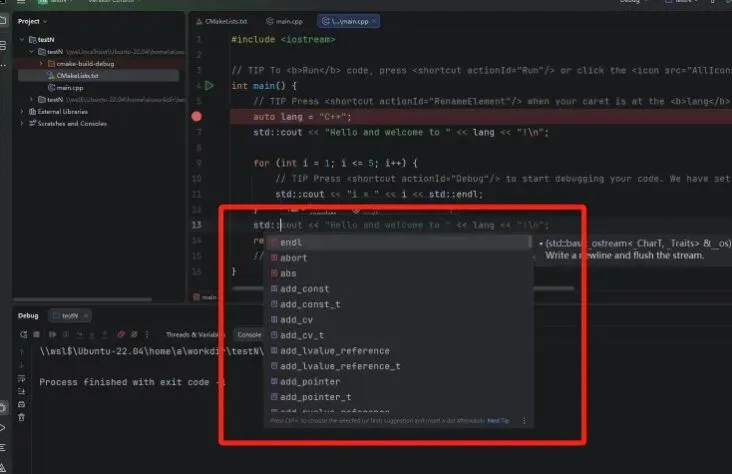Close the \...\main.cpp editor tab
732x474 pixels.
tap(374, 21)
